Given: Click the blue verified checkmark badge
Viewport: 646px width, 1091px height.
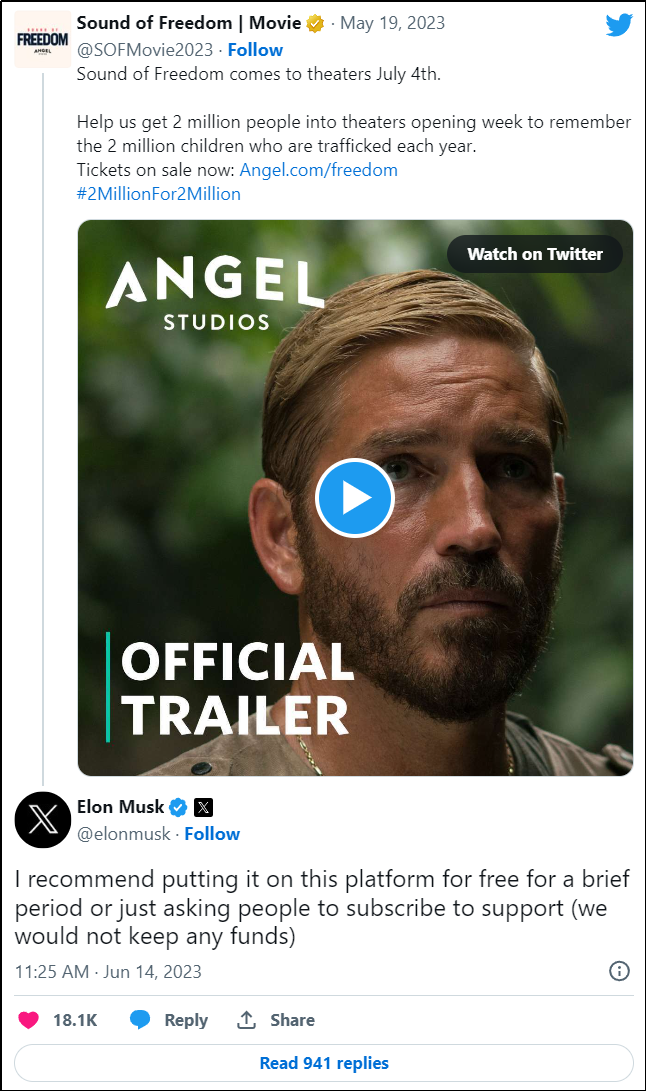Looking at the screenshot, I should point(178,807).
